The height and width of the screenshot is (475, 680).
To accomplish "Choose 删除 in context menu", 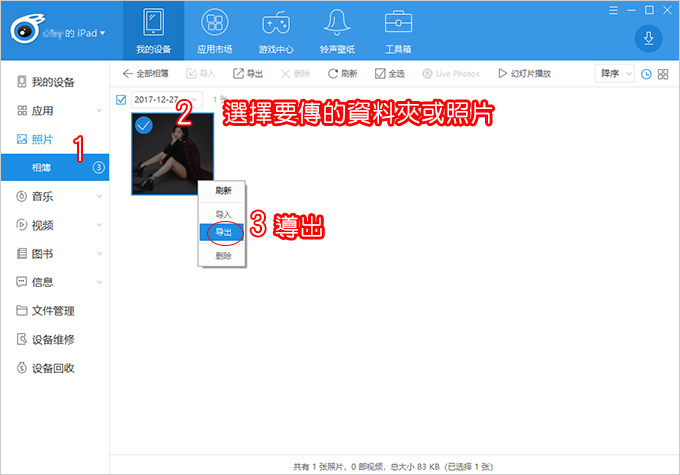I will click(223, 256).
